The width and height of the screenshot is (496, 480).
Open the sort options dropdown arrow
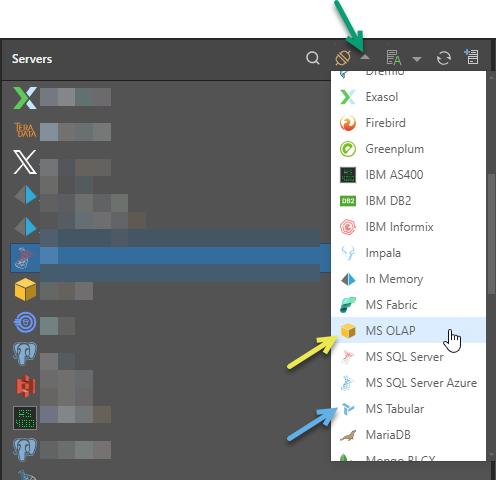[417, 59]
